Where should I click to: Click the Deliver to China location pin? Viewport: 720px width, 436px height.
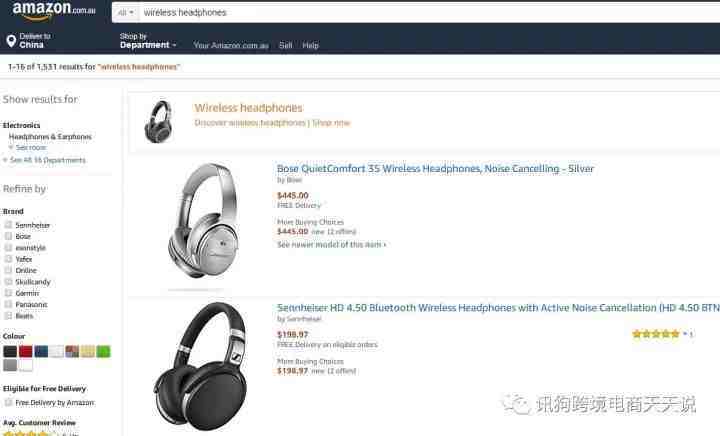pyautogui.click(x=11, y=41)
